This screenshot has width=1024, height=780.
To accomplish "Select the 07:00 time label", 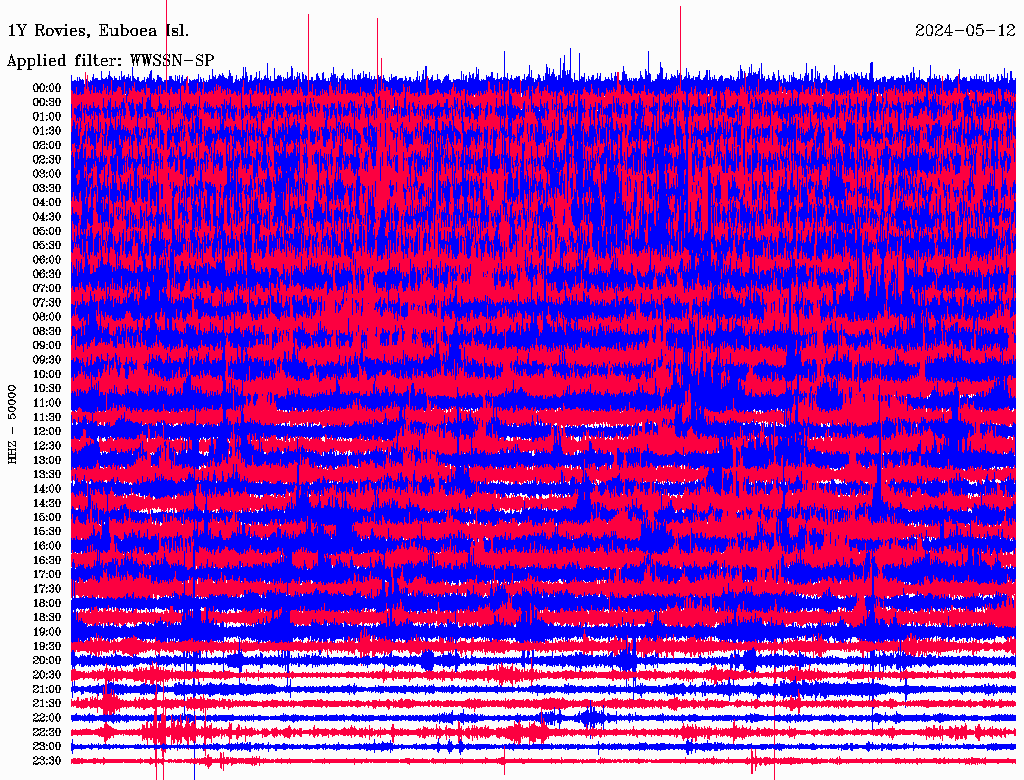I will coord(47,289).
